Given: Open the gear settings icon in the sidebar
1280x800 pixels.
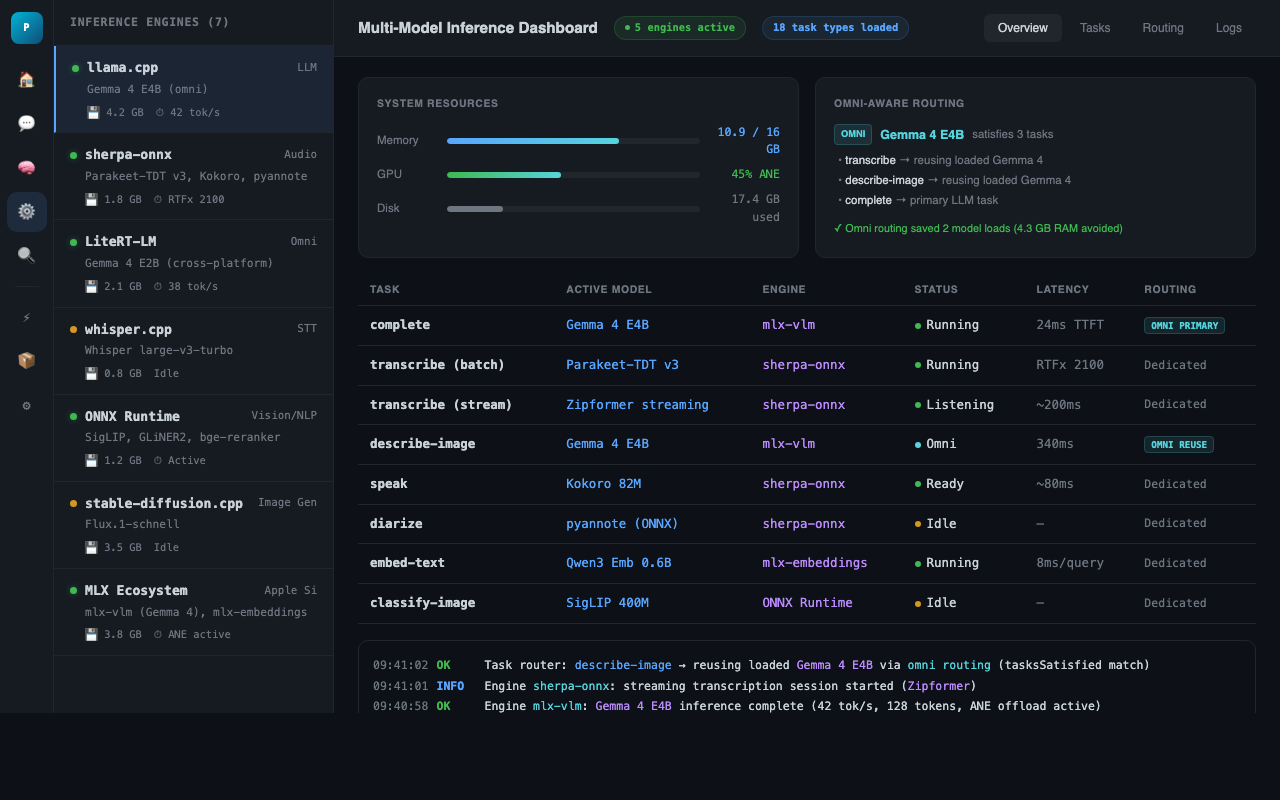Looking at the screenshot, I should (26, 212).
